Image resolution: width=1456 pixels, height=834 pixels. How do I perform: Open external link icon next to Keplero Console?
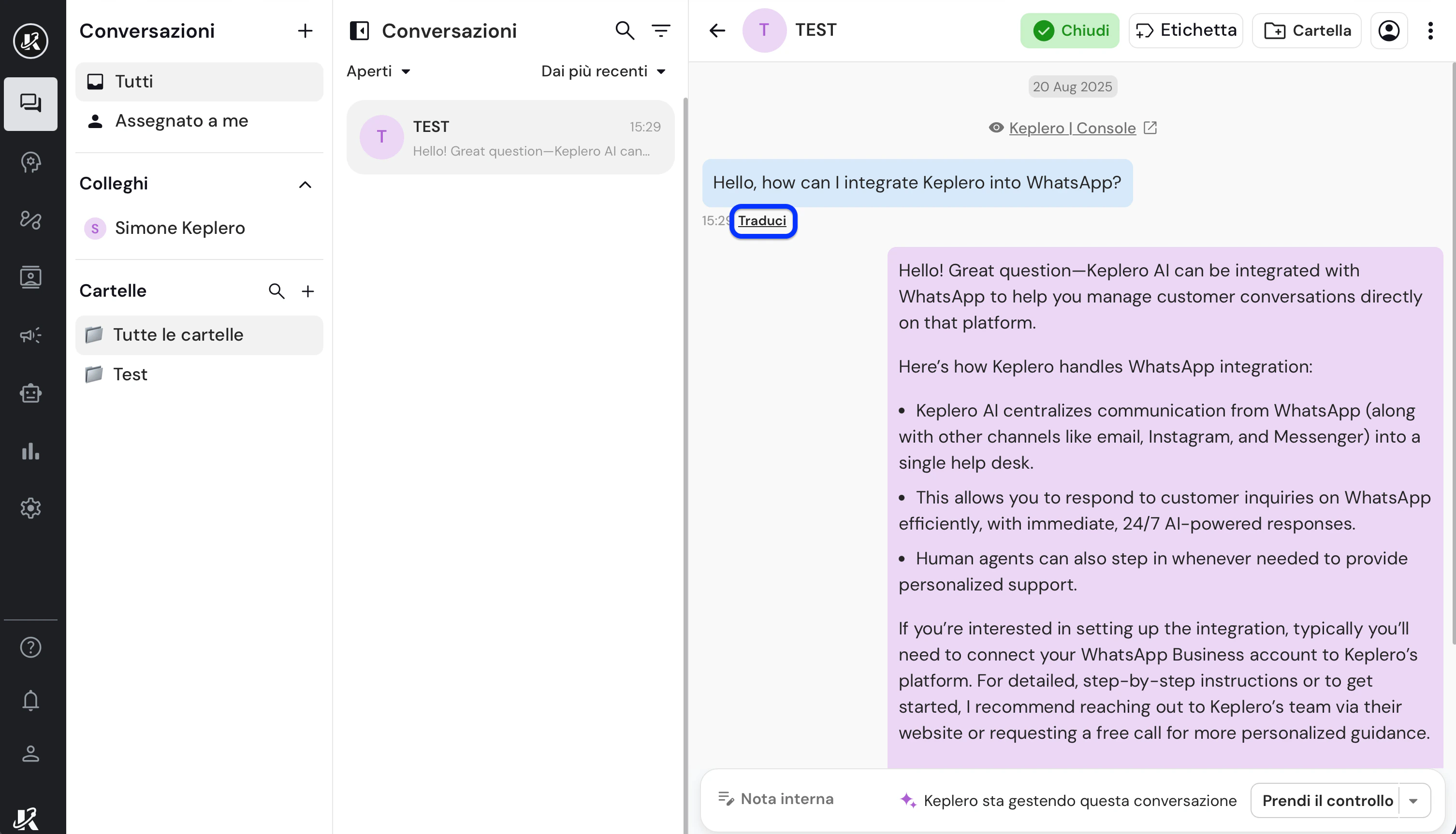click(1150, 127)
